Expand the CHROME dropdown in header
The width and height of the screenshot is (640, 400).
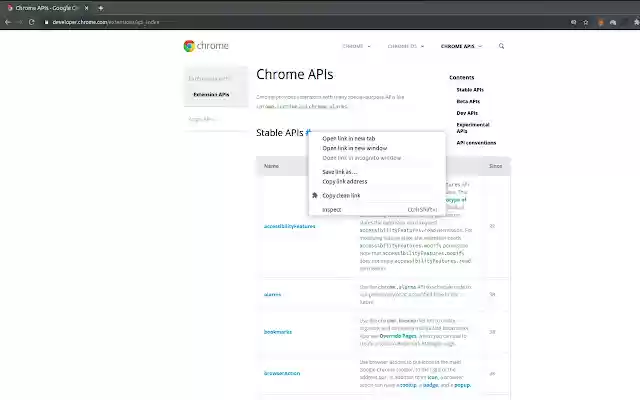pyautogui.click(x=356, y=46)
